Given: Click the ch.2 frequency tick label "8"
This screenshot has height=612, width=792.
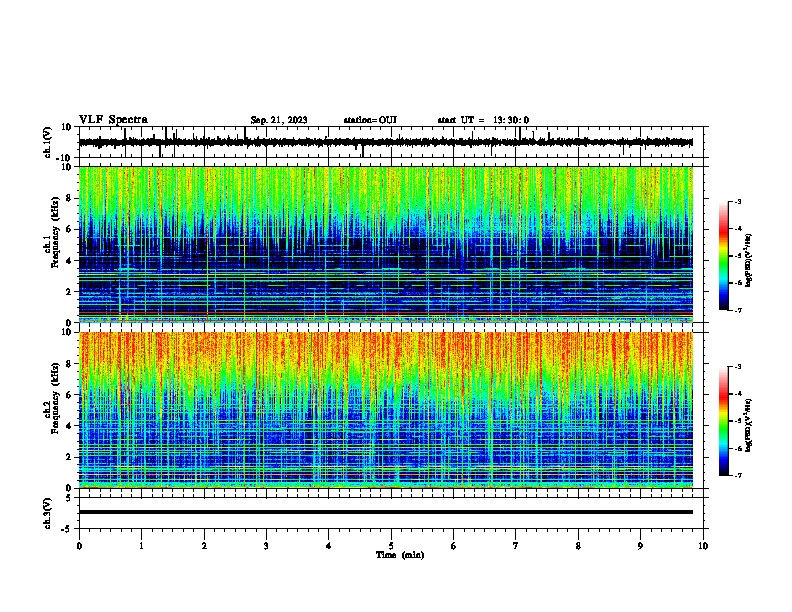Looking at the screenshot, I should coord(69,364).
